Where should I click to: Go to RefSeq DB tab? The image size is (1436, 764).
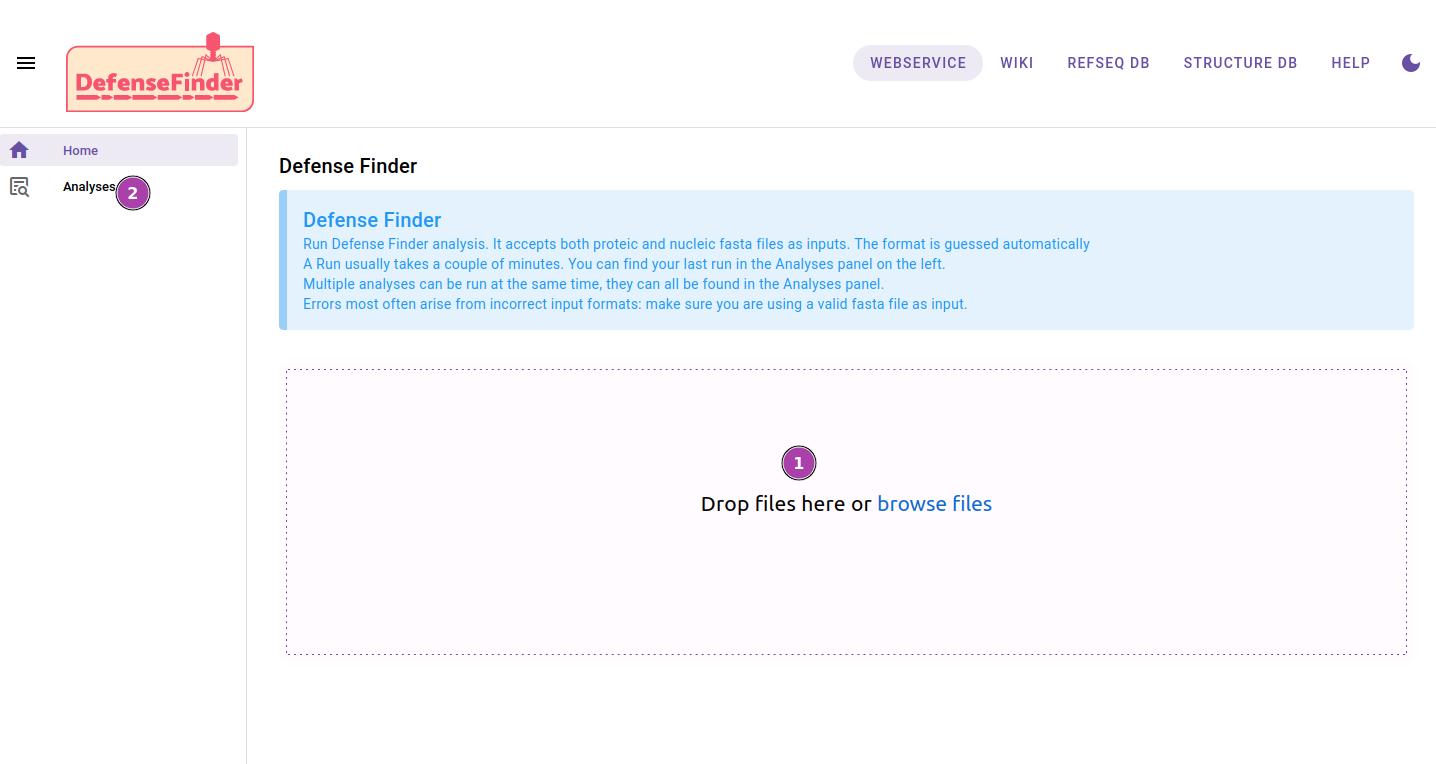(x=1108, y=63)
